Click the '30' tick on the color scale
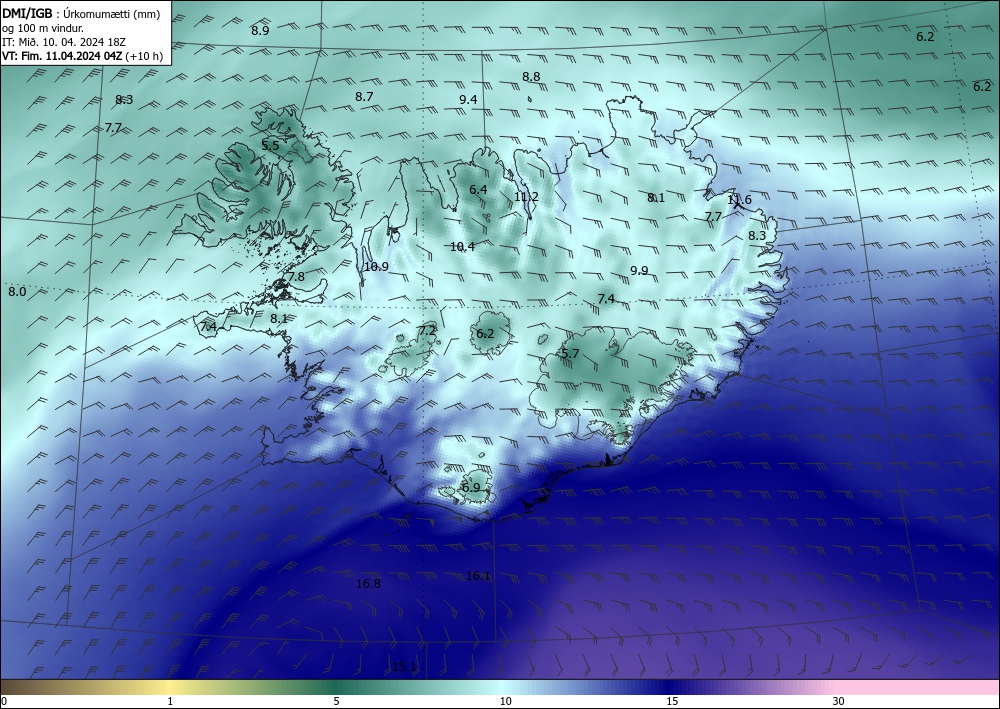The height and width of the screenshot is (709, 1000). (x=839, y=701)
